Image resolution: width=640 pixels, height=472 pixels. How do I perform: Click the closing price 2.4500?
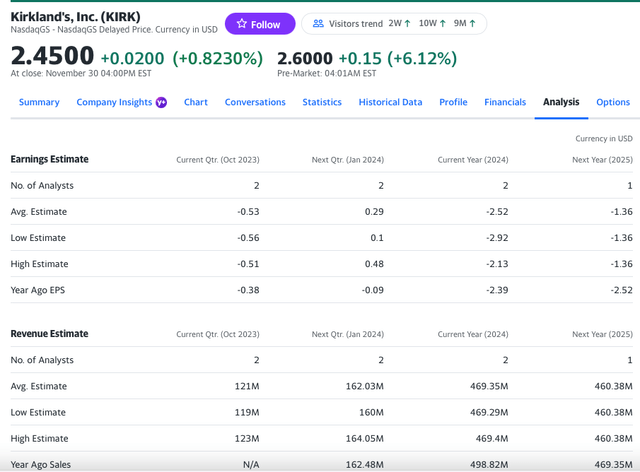tap(52, 56)
